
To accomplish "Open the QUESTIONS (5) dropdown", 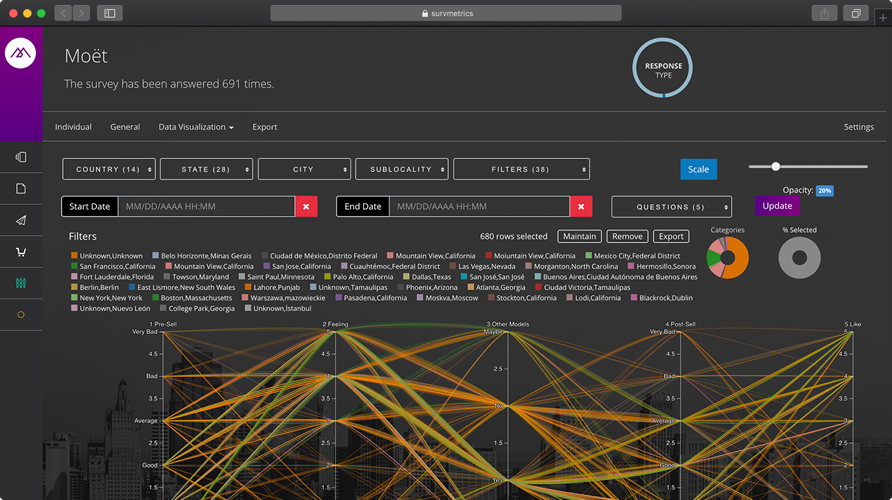I will click(671, 206).
